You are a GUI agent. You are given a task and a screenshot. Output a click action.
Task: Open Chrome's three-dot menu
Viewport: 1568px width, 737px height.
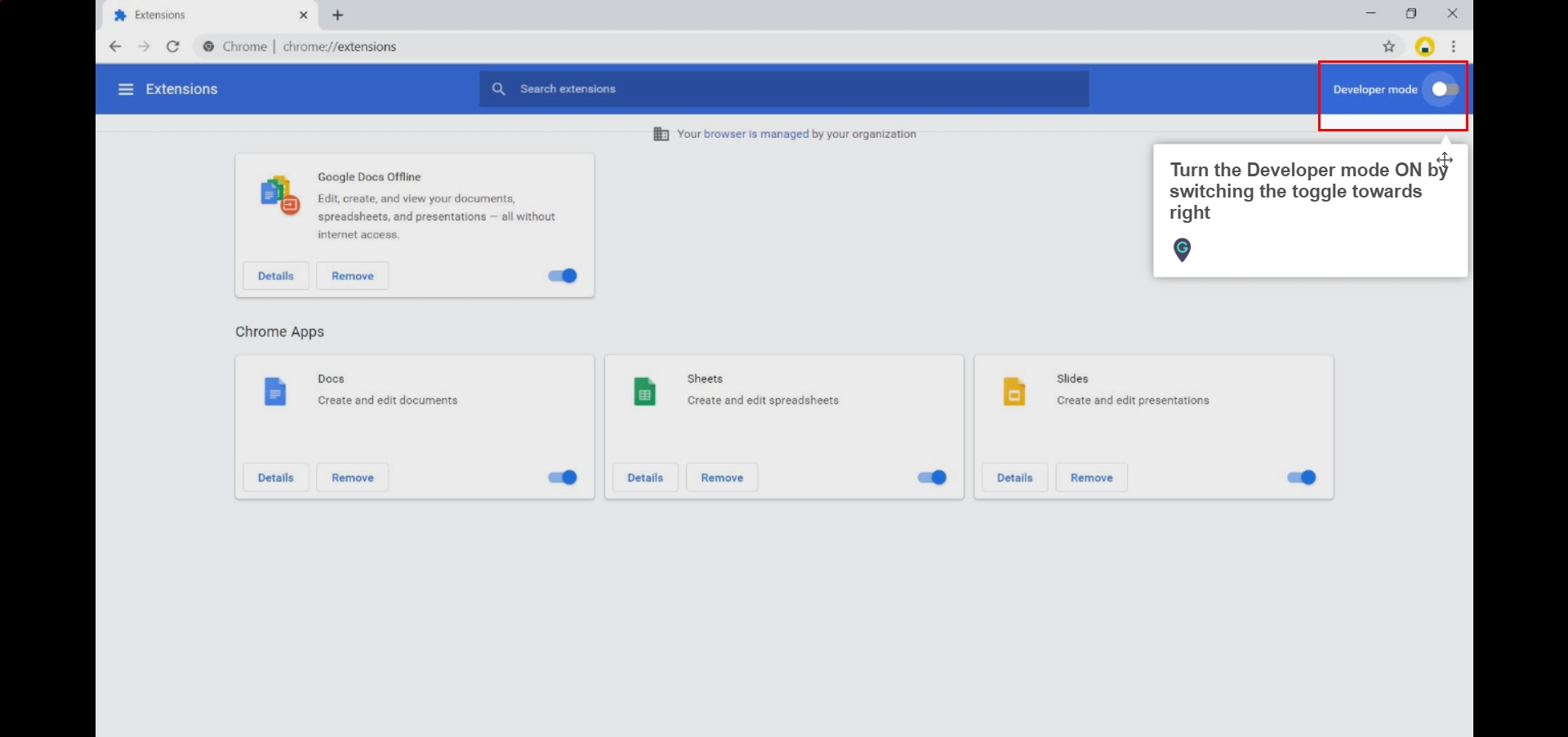point(1454,47)
